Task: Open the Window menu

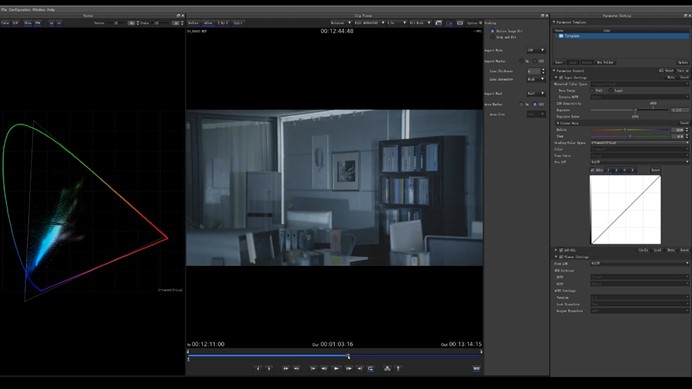Action: click(x=38, y=9)
